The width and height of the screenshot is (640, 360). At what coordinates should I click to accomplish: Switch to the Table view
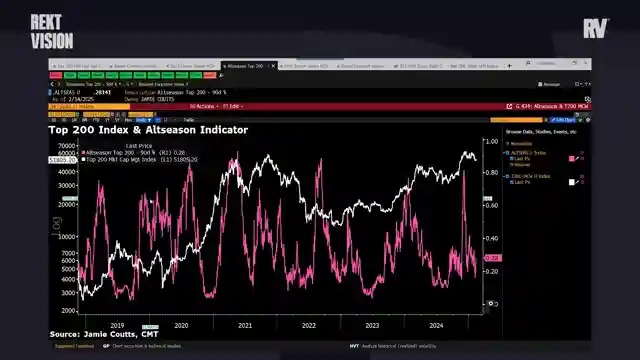click(189, 120)
